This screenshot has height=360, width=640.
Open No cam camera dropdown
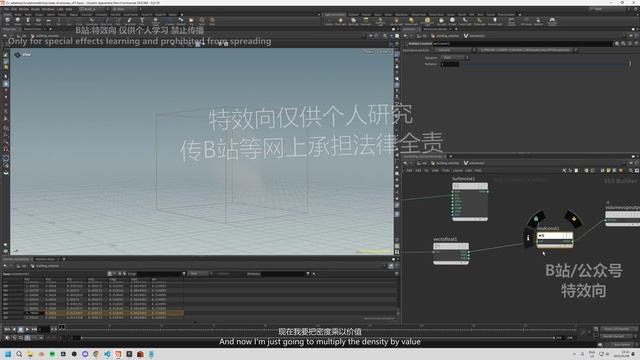[x=384, y=52]
